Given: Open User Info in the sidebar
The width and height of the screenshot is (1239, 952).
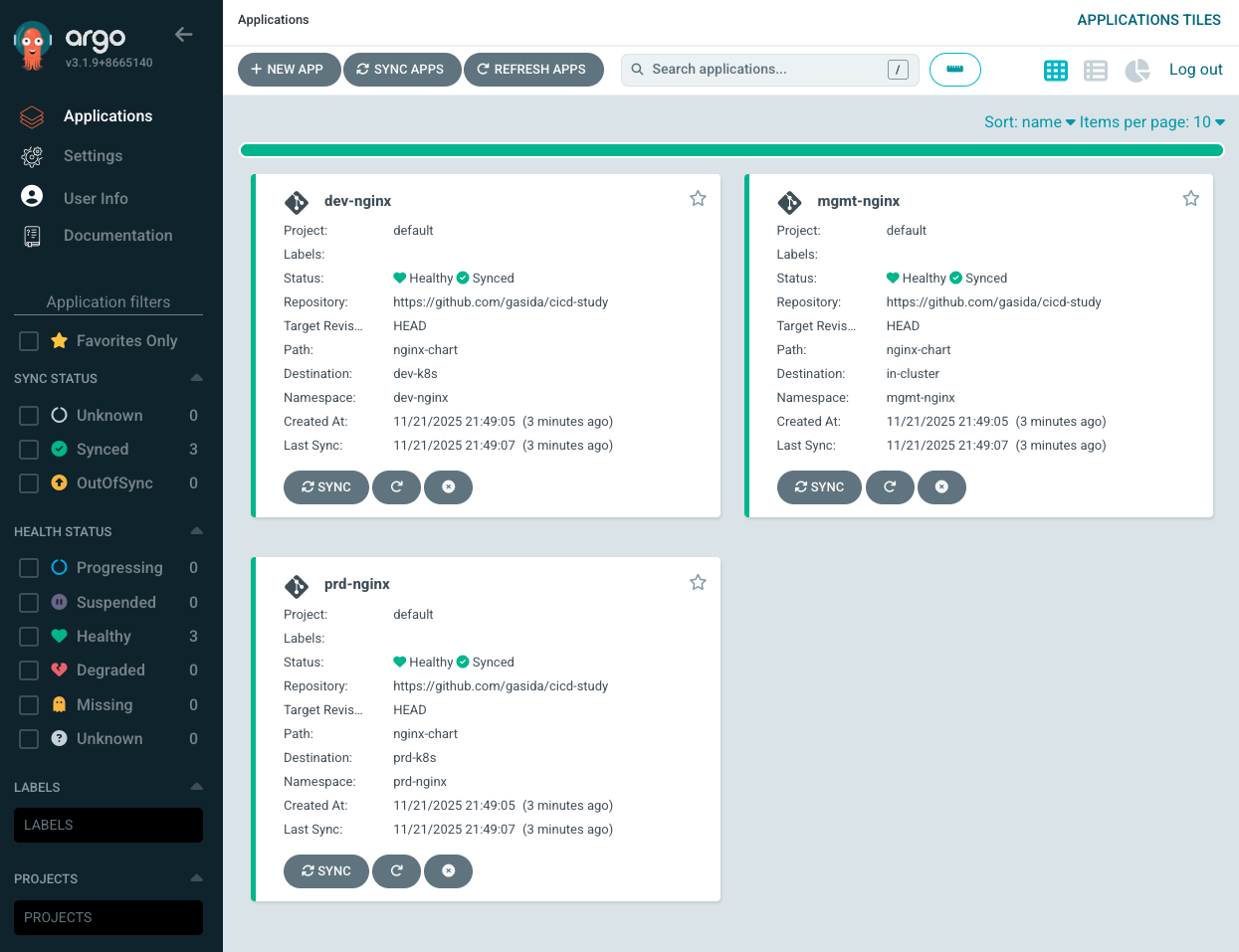Looking at the screenshot, I should (96, 199).
